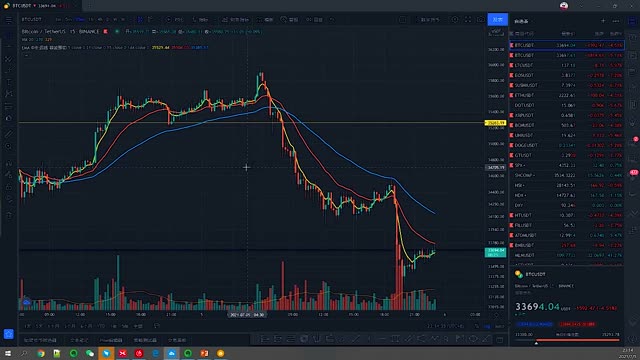Image resolution: width=640 pixels, height=360 pixels.
Task: Select the ETHUSDT row in the watchlist
Action: point(566,95)
